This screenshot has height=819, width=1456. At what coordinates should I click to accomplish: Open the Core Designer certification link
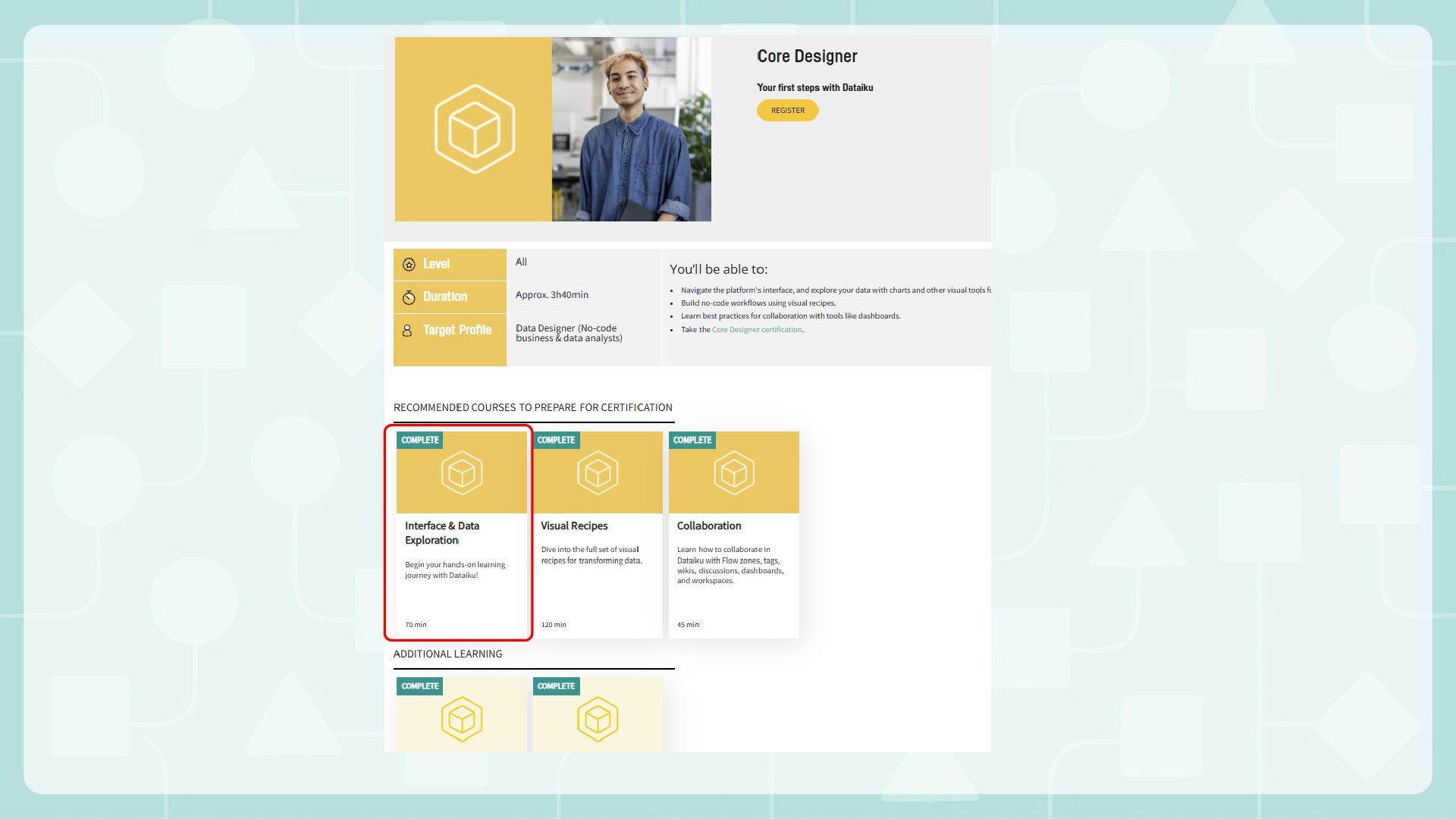[756, 330]
